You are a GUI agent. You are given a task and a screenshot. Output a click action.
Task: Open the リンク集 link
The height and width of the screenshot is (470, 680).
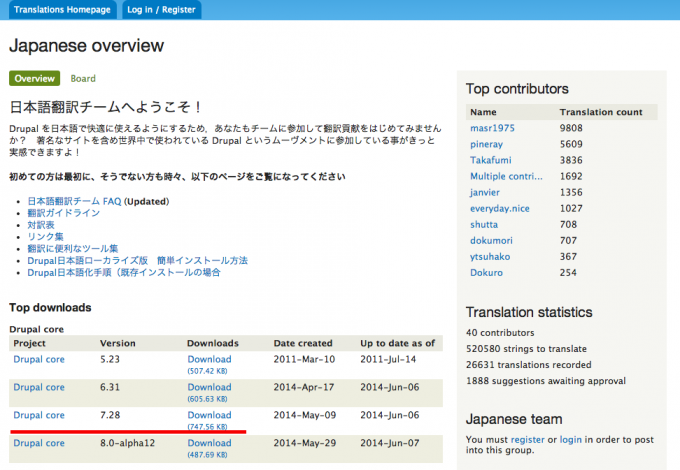[x=46, y=237]
